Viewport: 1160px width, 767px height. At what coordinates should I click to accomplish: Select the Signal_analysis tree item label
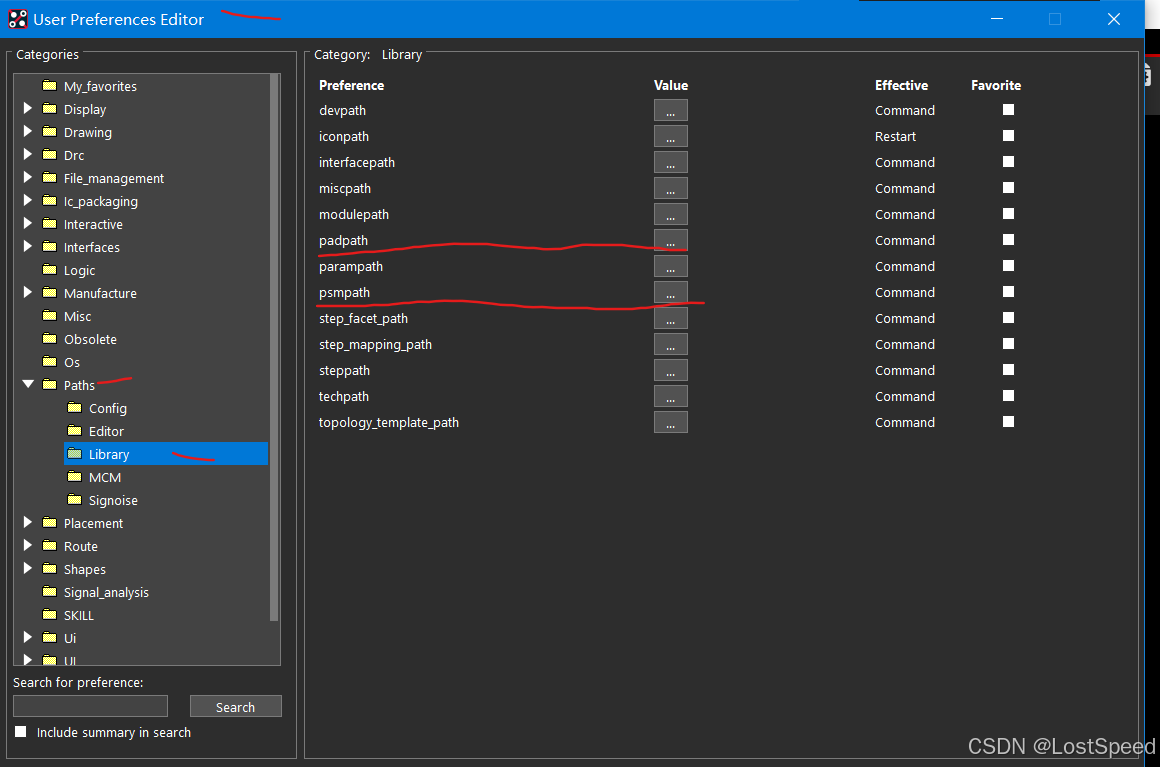pyautogui.click(x=106, y=592)
